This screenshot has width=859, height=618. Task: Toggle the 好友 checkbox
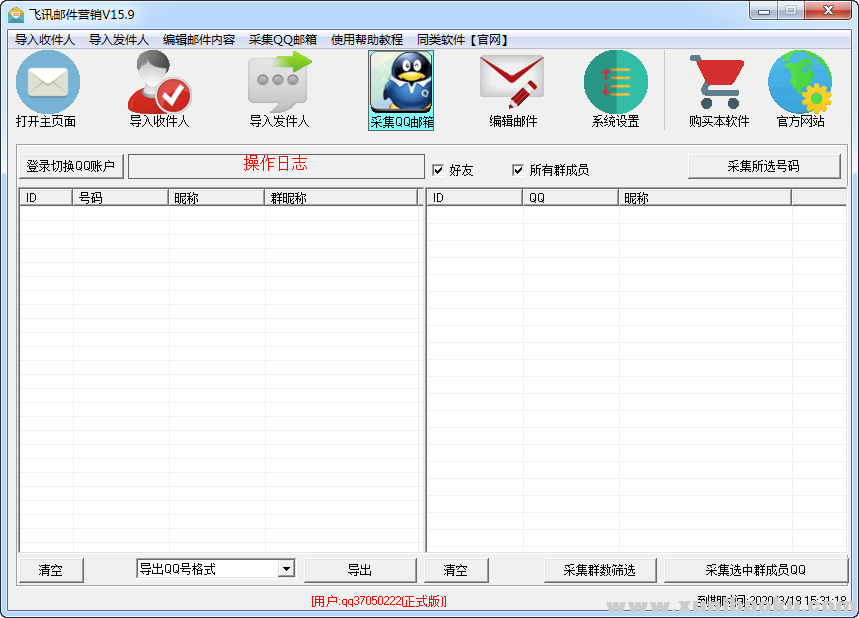(x=438, y=170)
